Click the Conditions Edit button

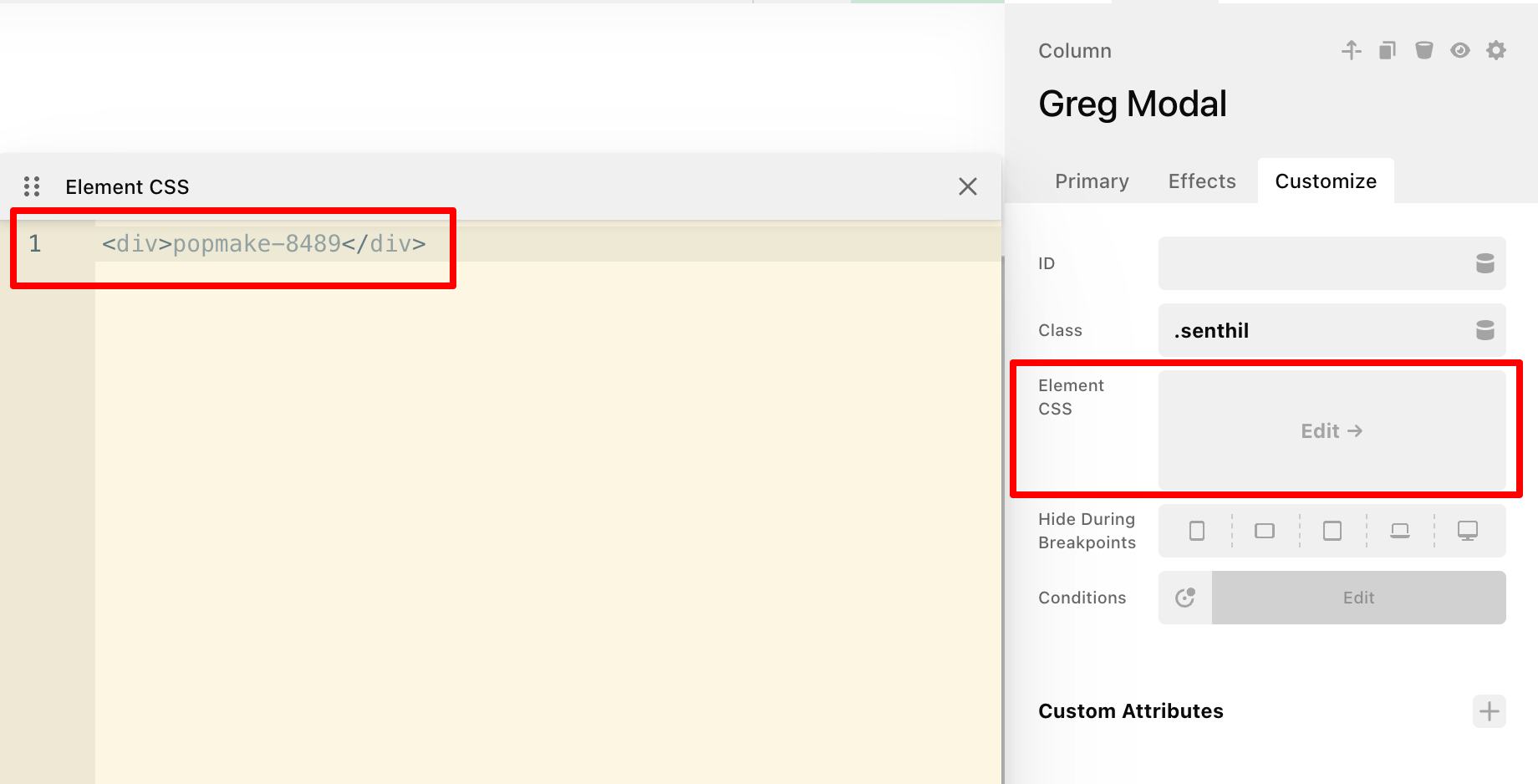pos(1358,598)
